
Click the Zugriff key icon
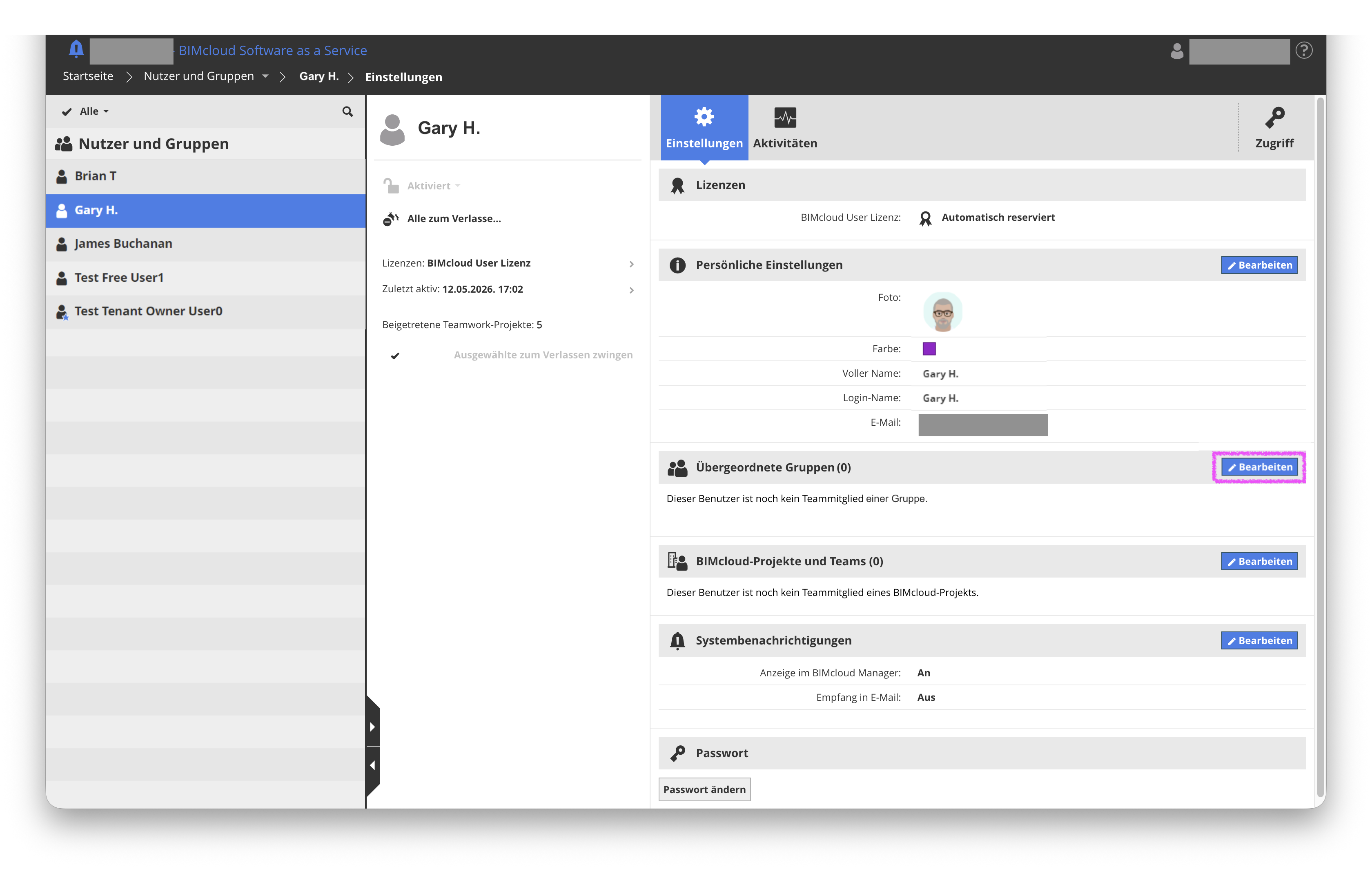coord(1274,118)
